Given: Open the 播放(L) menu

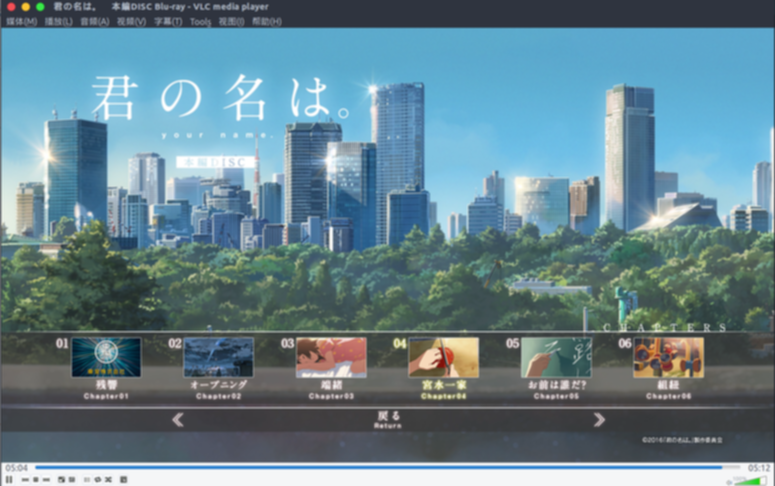Looking at the screenshot, I should point(58,21).
